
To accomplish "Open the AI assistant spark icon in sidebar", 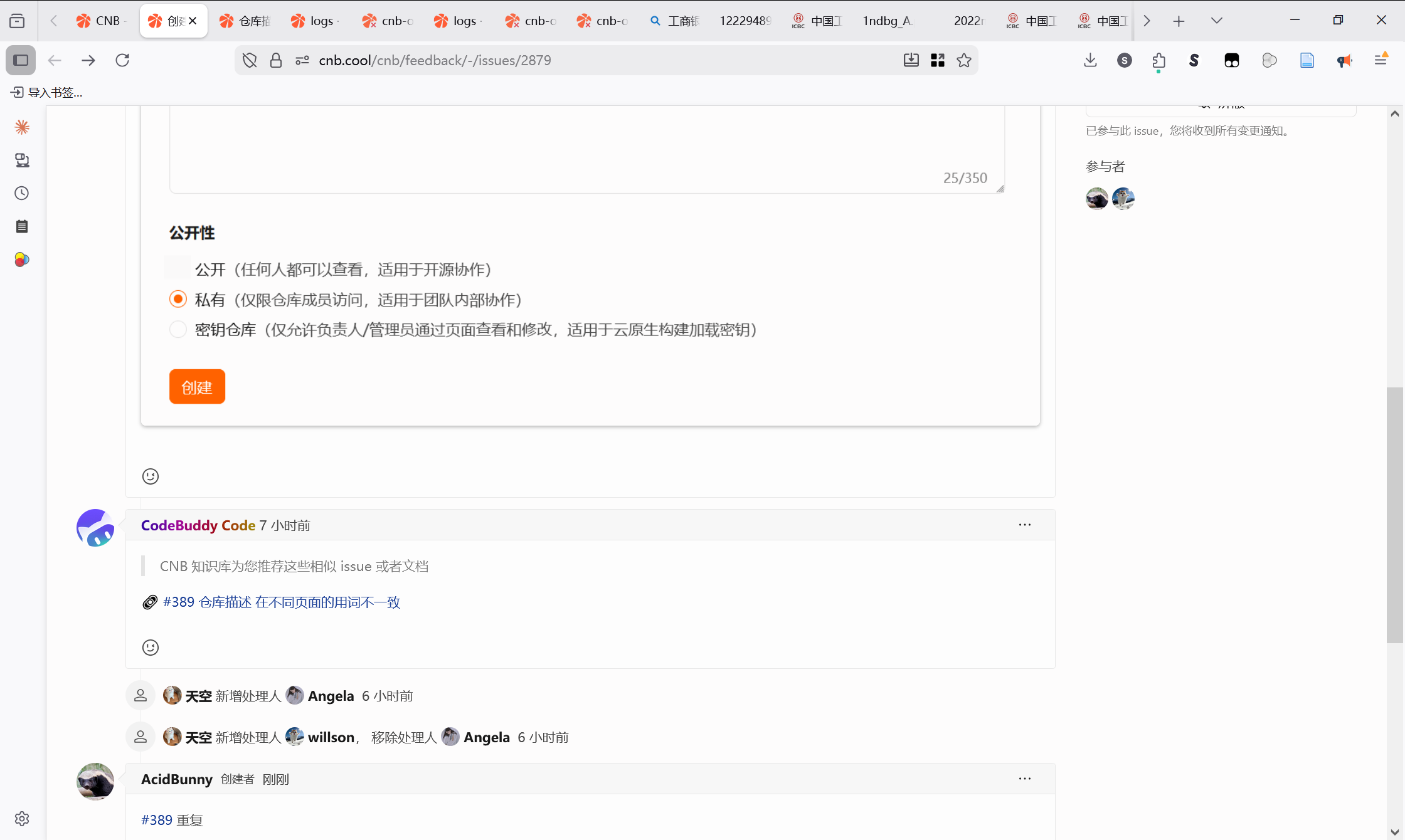I will click(x=21, y=127).
